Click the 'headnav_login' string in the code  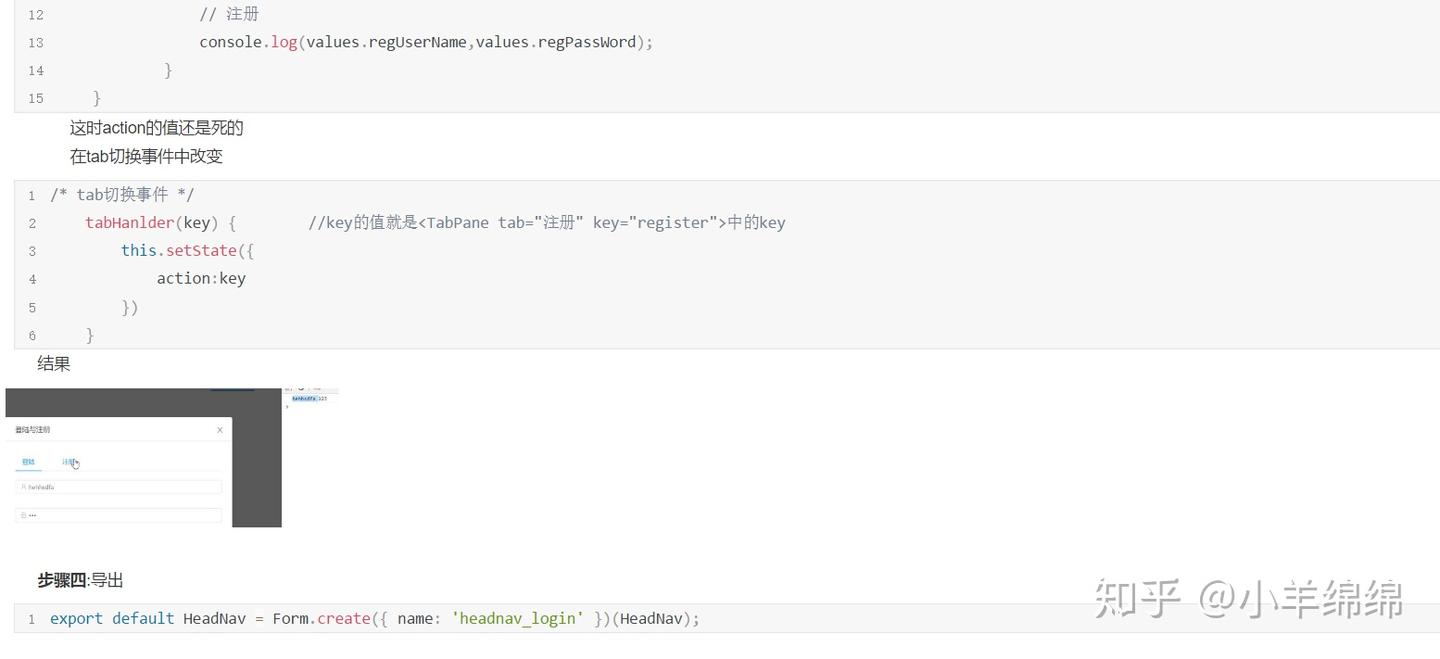(x=517, y=619)
